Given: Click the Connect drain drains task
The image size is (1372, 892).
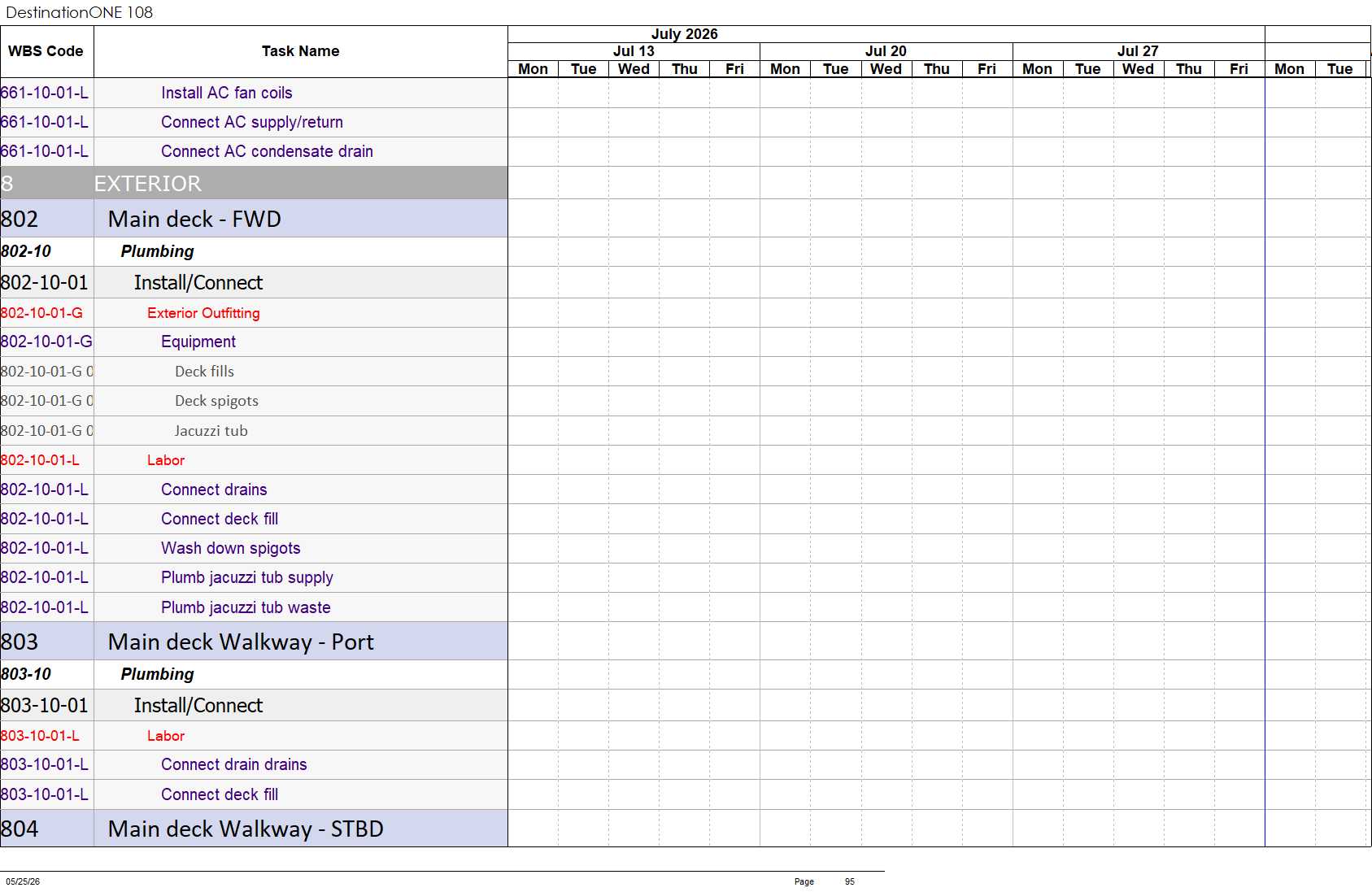Looking at the screenshot, I should pyautogui.click(x=234, y=764).
